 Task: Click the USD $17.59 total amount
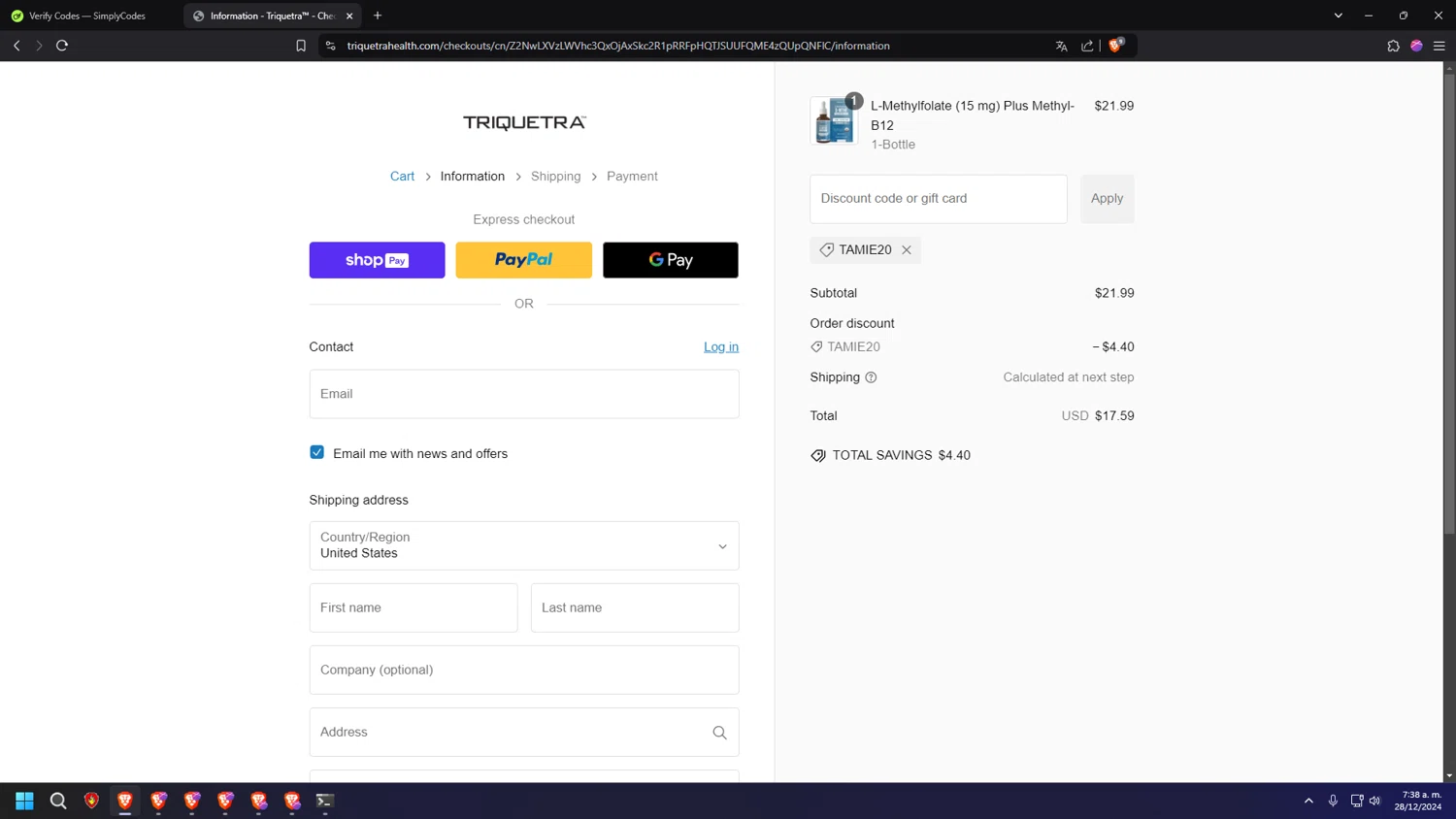(1098, 415)
